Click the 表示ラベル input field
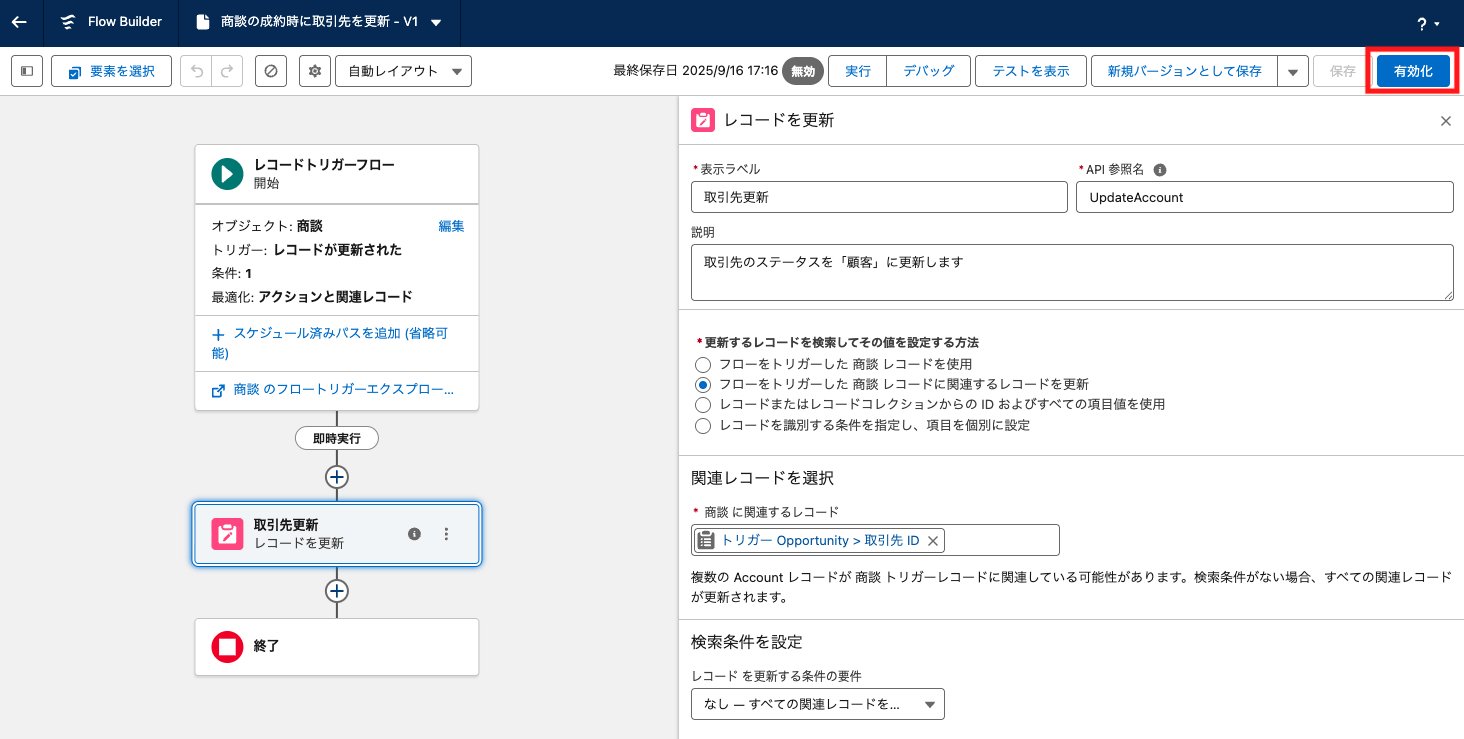 [x=879, y=197]
